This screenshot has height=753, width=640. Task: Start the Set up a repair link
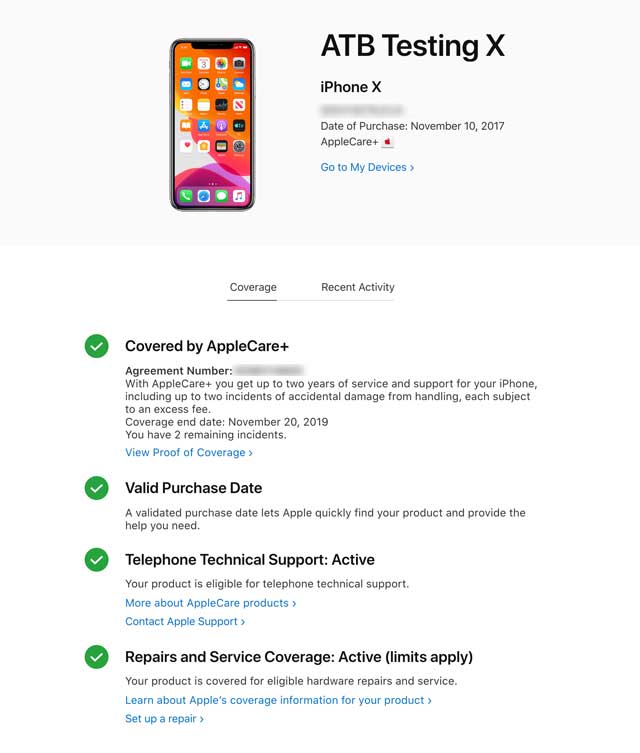click(x=164, y=719)
